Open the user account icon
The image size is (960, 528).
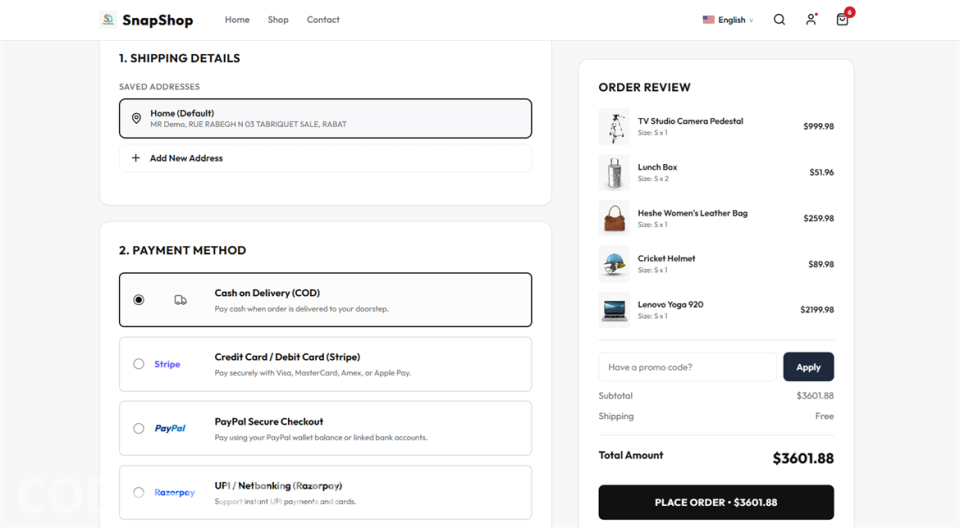pos(811,20)
